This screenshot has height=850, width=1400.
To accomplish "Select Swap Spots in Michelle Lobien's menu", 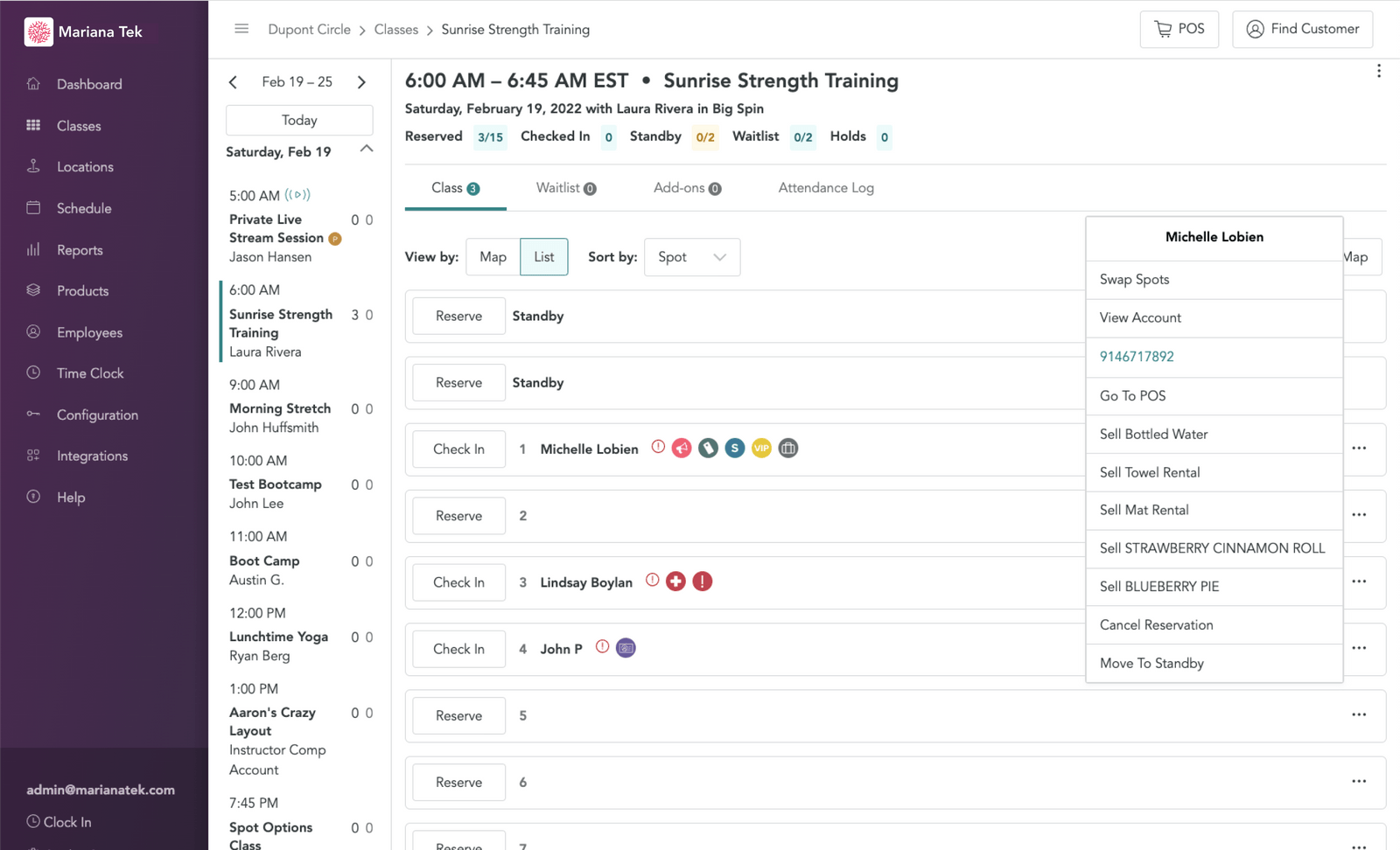I will coord(1134,280).
